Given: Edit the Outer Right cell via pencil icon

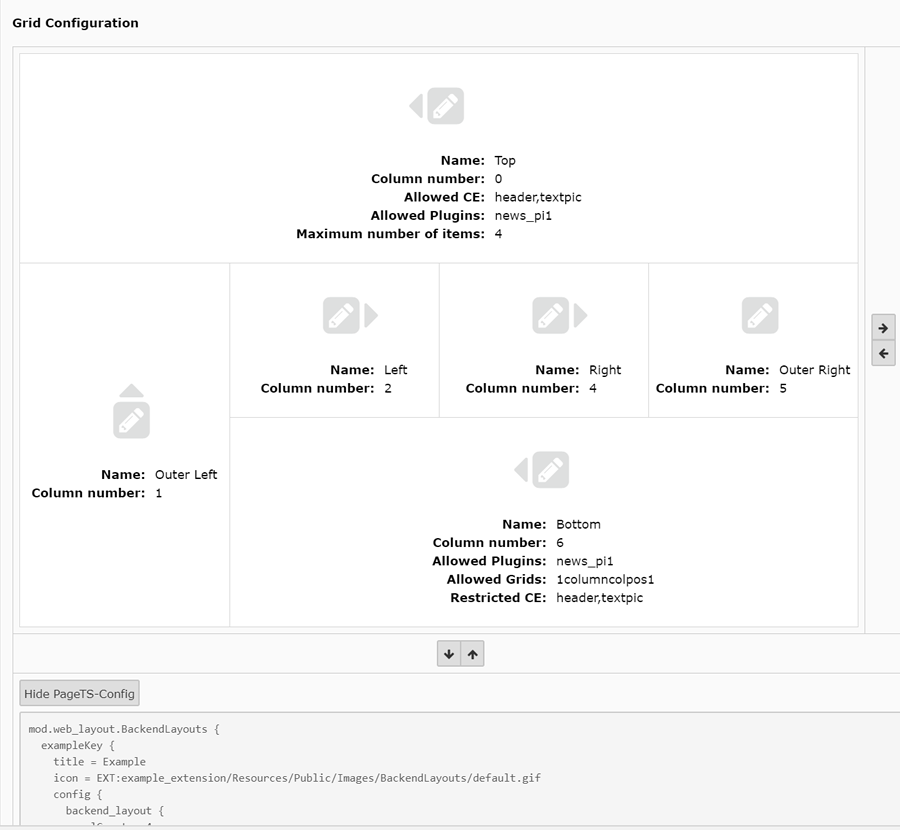Looking at the screenshot, I should point(760,316).
